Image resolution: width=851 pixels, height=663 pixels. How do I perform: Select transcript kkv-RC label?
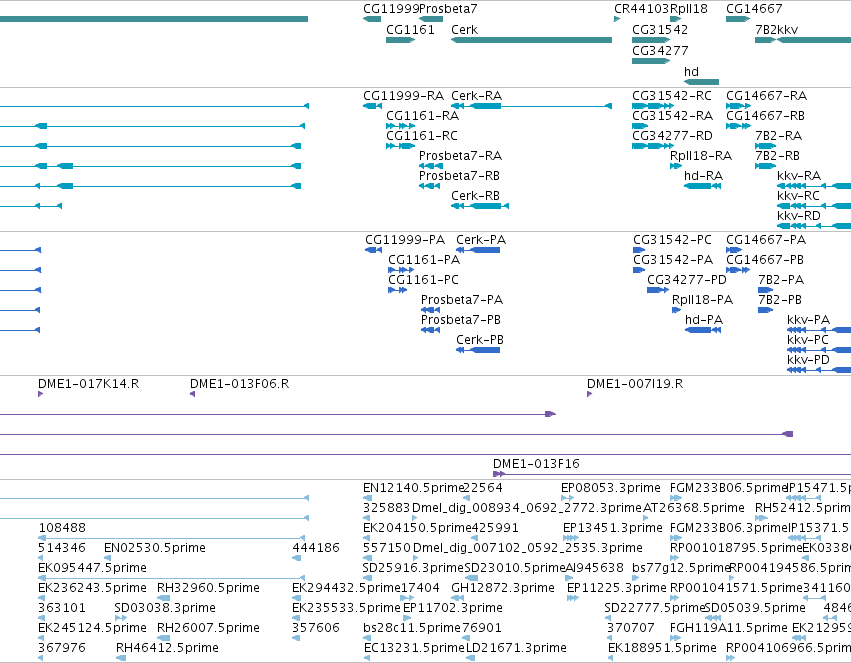[798, 196]
